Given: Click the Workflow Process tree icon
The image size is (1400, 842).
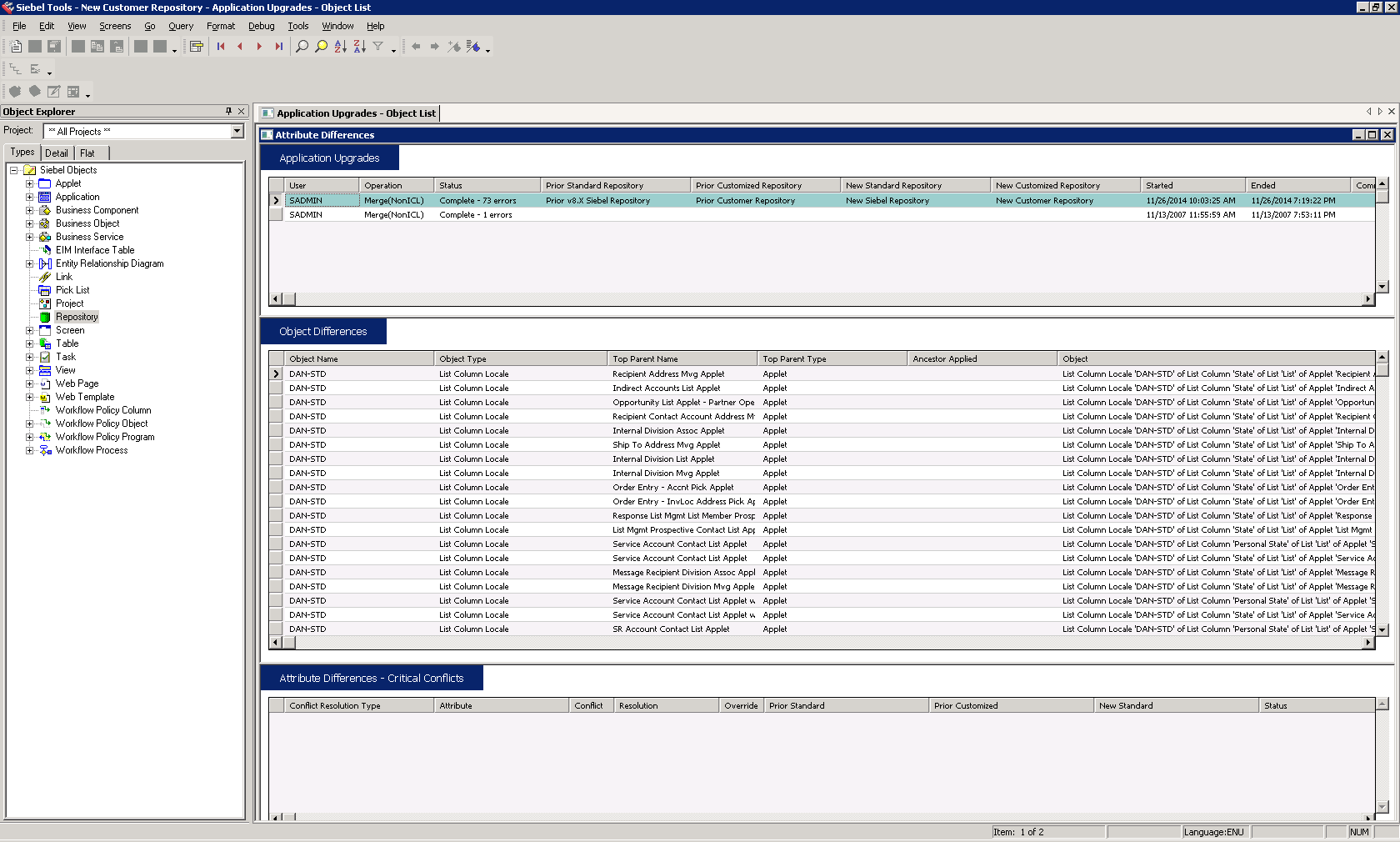Looking at the screenshot, I should (x=45, y=450).
